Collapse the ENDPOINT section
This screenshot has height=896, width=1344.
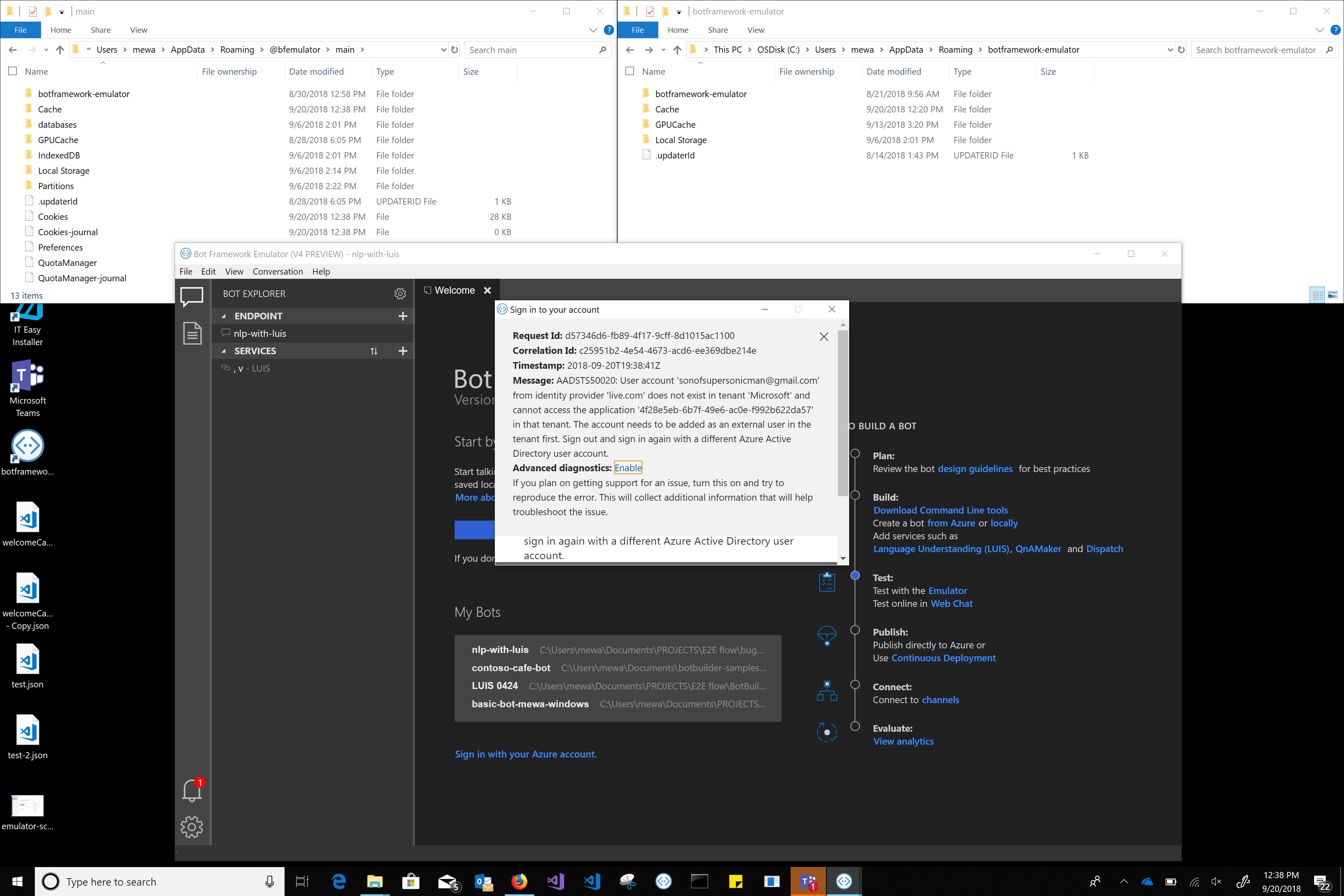[x=224, y=315]
